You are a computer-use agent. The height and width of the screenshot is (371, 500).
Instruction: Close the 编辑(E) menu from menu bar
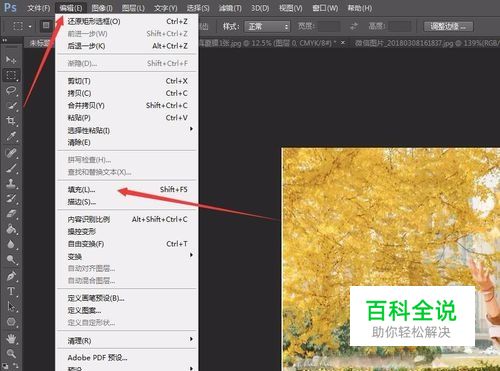71,8
